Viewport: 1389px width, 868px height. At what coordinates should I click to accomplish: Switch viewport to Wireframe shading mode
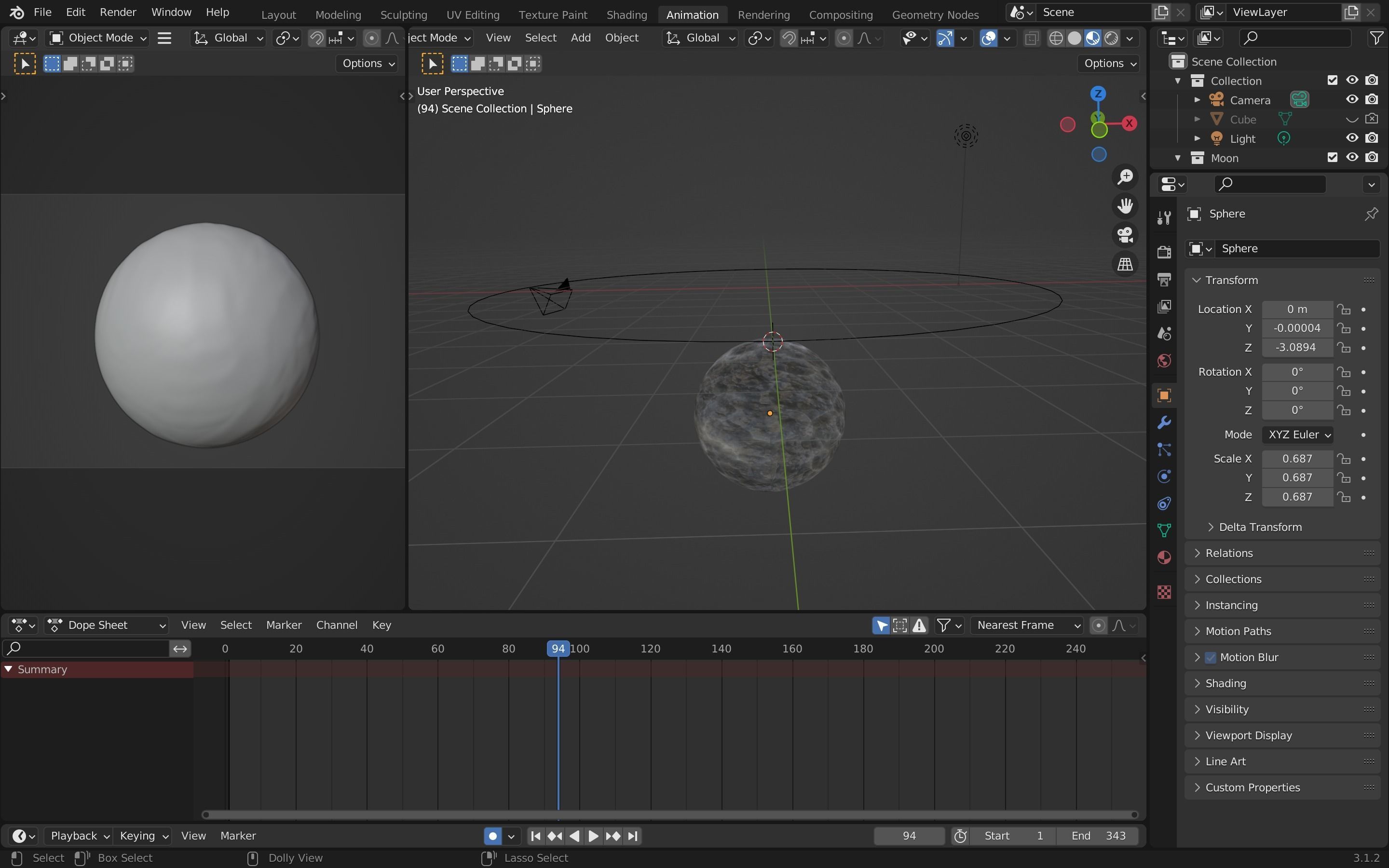pos(1057,37)
